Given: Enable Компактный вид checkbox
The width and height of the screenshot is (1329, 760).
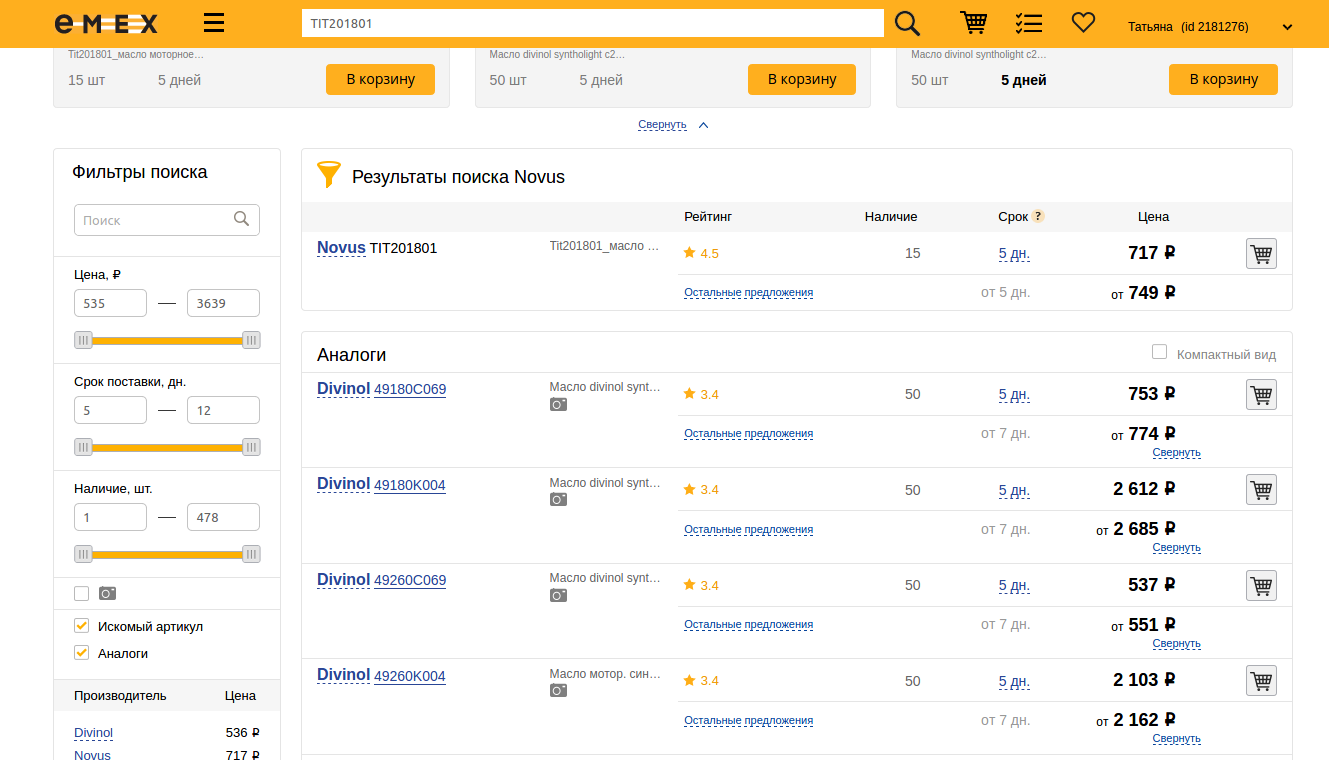Looking at the screenshot, I should point(1160,352).
